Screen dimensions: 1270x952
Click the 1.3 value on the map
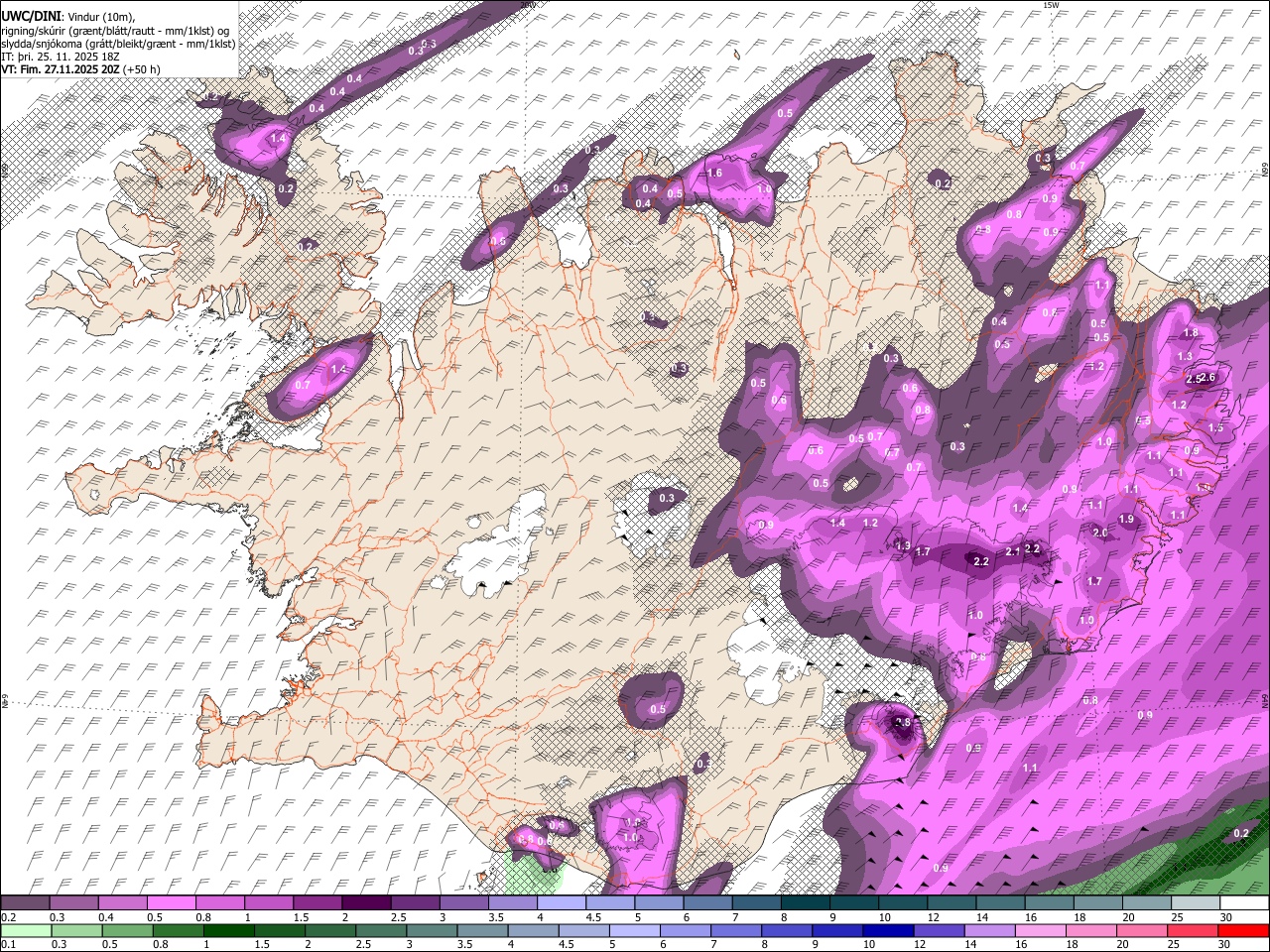coord(1185,356)
